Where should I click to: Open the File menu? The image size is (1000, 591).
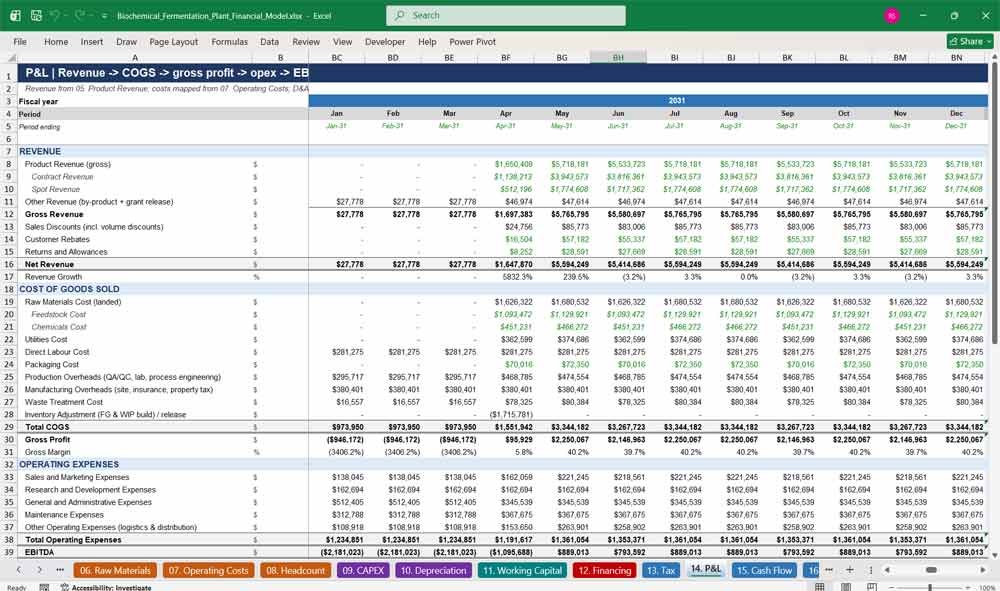click(x=20, y=41)
